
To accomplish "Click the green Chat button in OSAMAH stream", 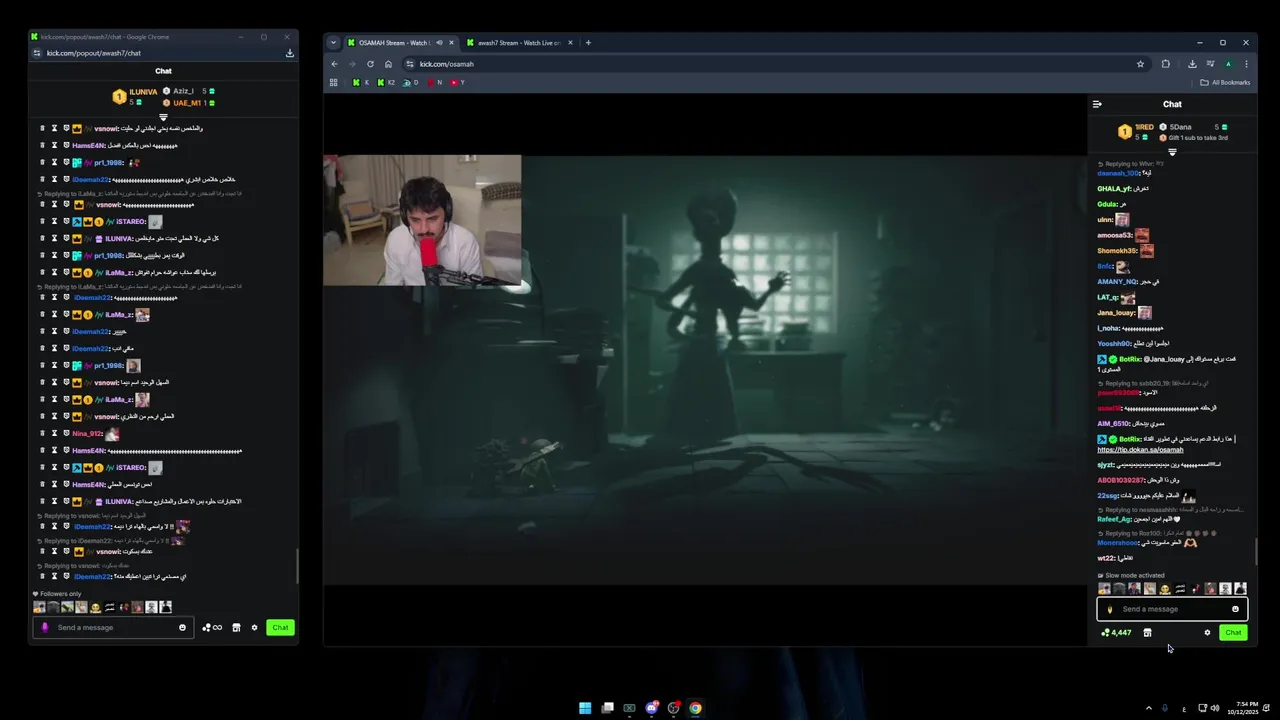I will click(1233, 633).
